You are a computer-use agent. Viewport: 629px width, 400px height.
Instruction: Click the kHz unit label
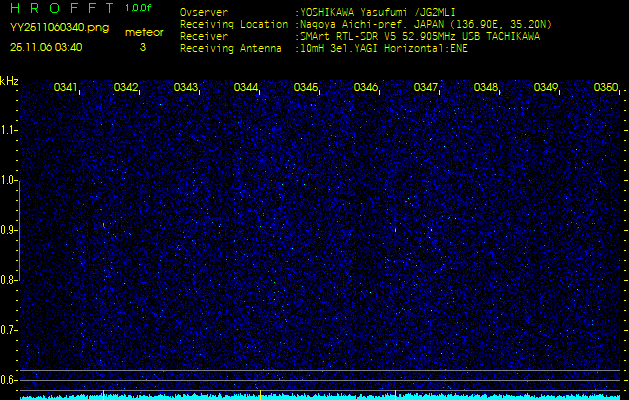tap(9, 81)
